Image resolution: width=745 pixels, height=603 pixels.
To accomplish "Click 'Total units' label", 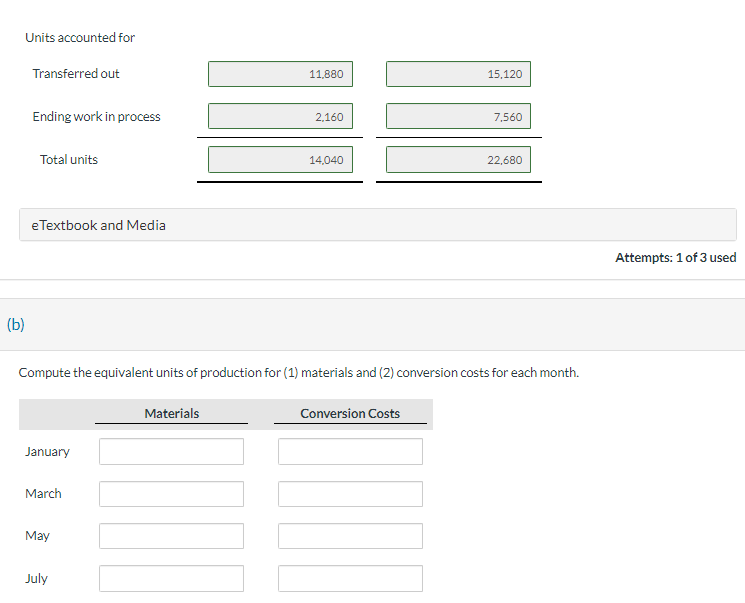I will point(69,160).
